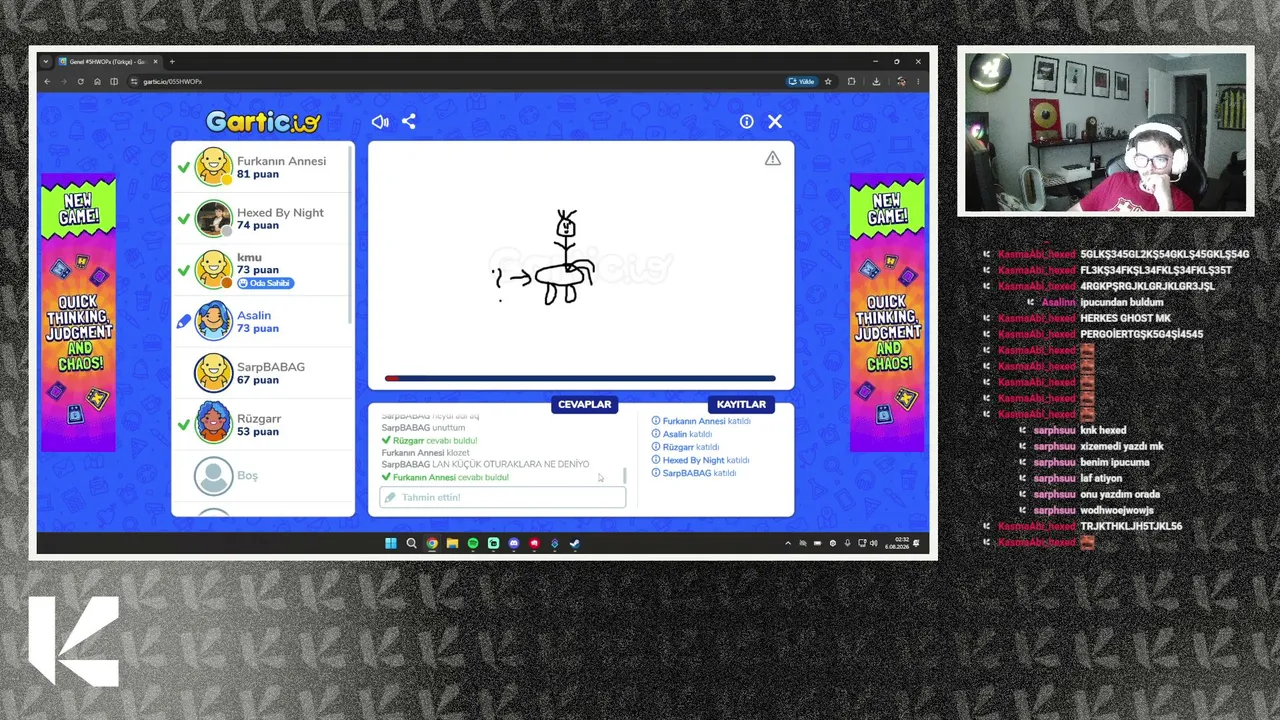The image size is (1280, 720).
Task: Switch to the CEVAPLAR tab
Action: tap(584, 404)
